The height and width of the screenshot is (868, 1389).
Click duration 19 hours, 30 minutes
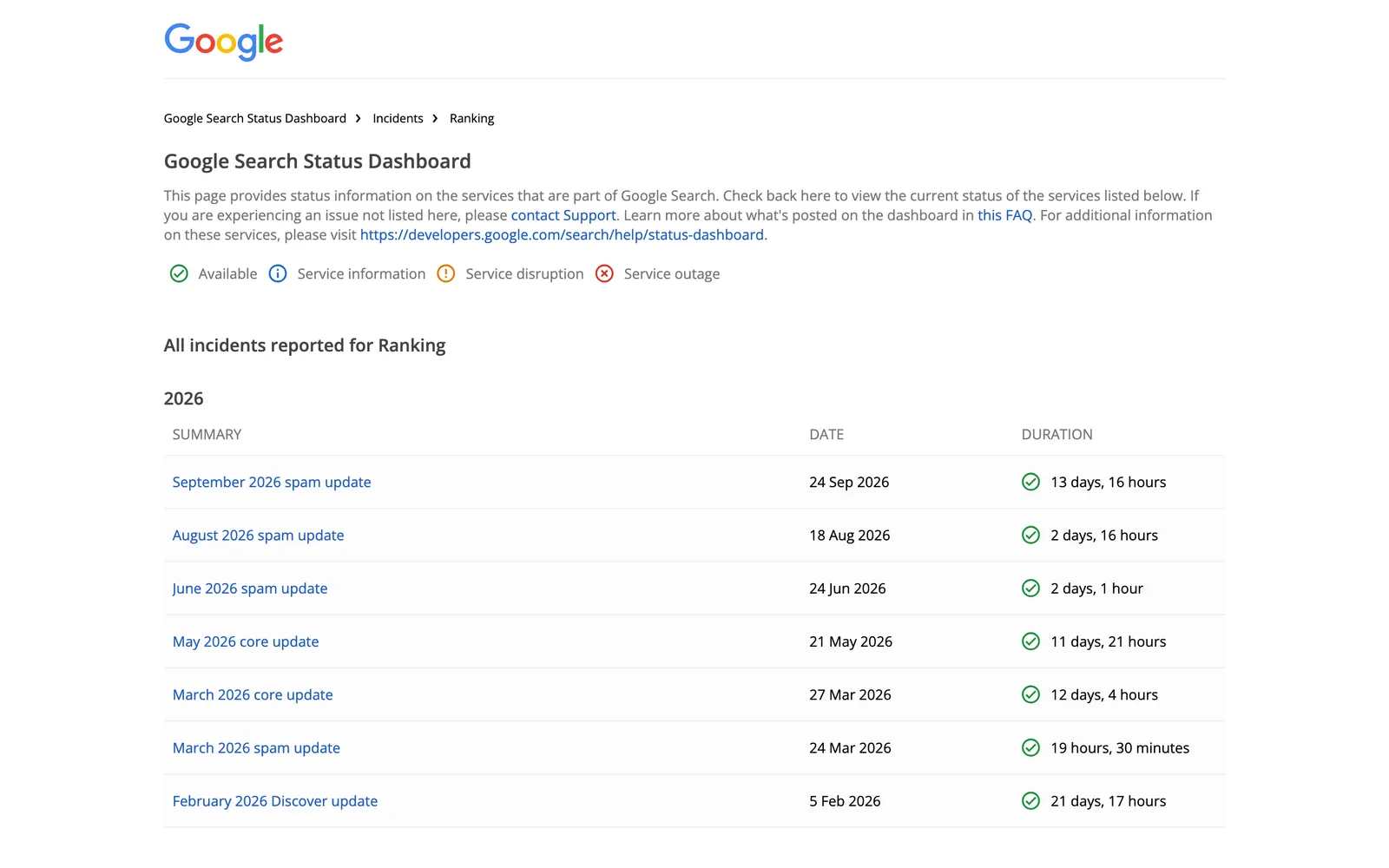pos(1120,747)
